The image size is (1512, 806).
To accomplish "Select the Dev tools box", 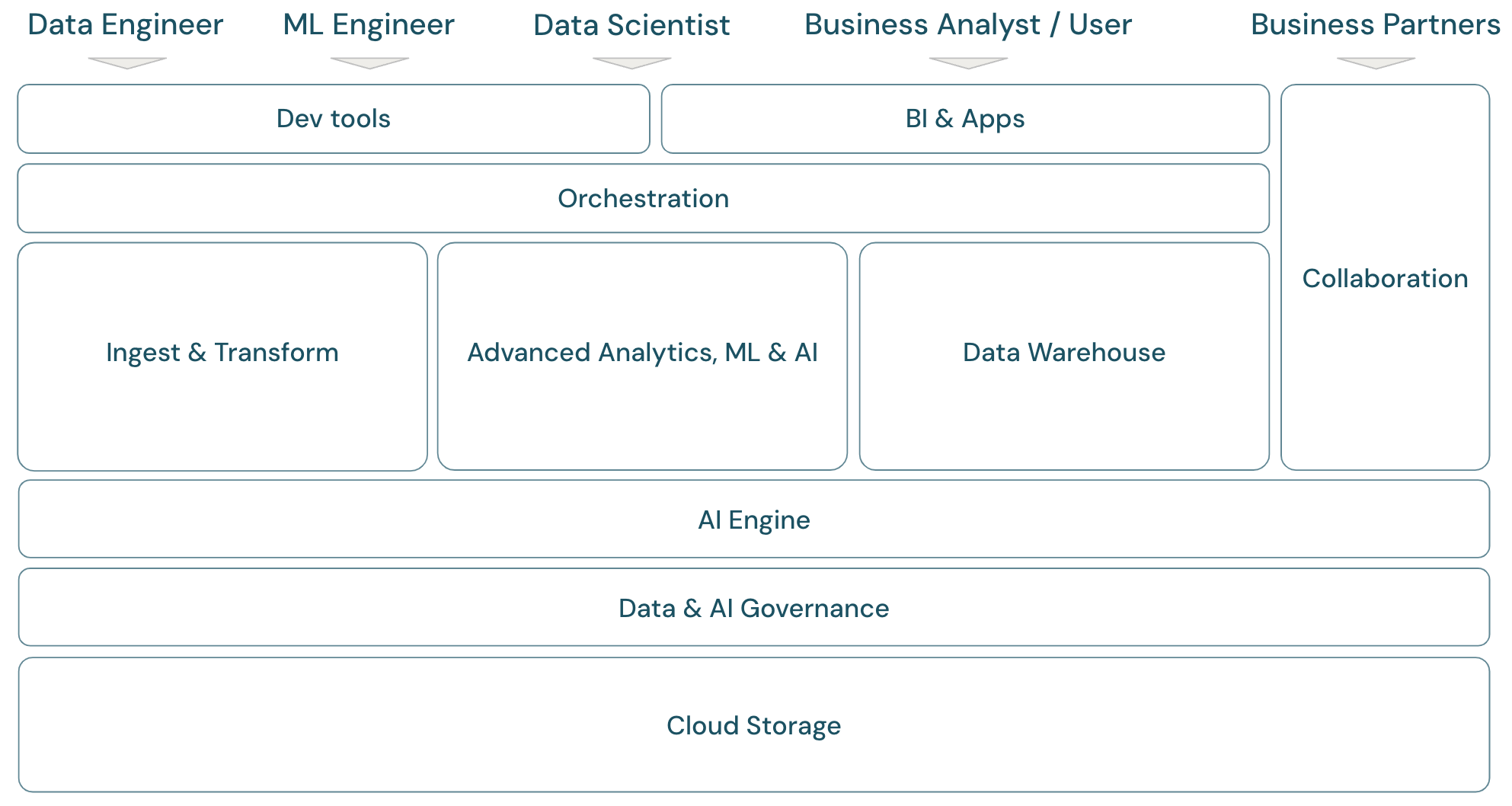I will click(x=333, y=119).
